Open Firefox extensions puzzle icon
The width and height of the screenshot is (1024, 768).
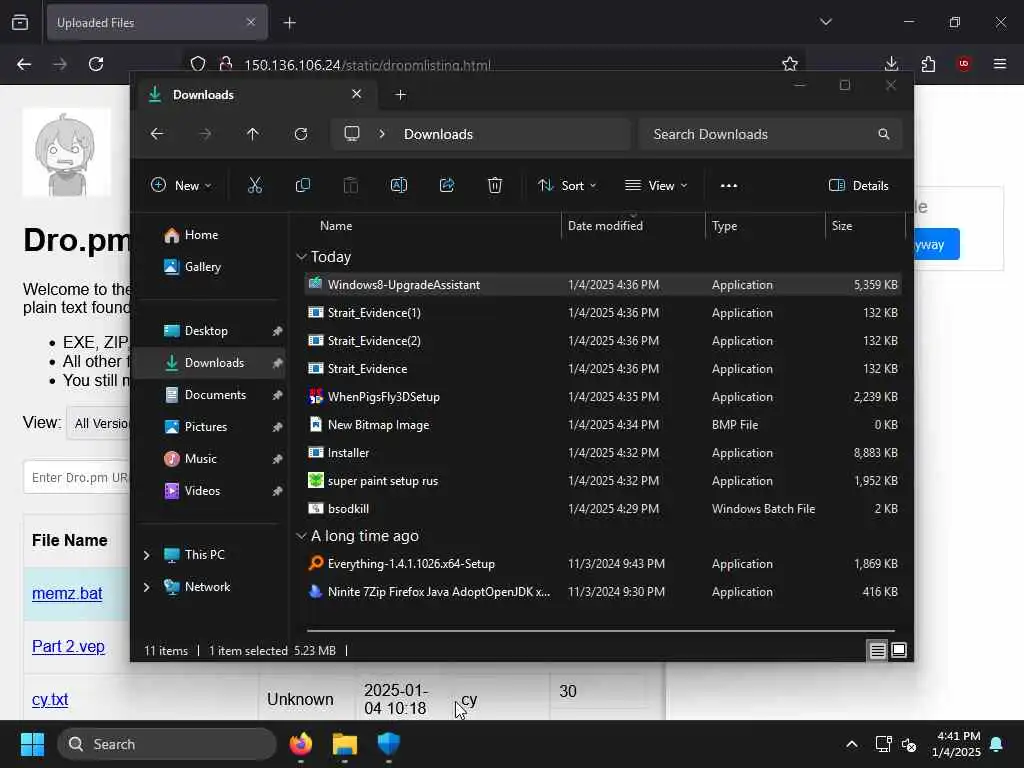[x=928, y=64]
